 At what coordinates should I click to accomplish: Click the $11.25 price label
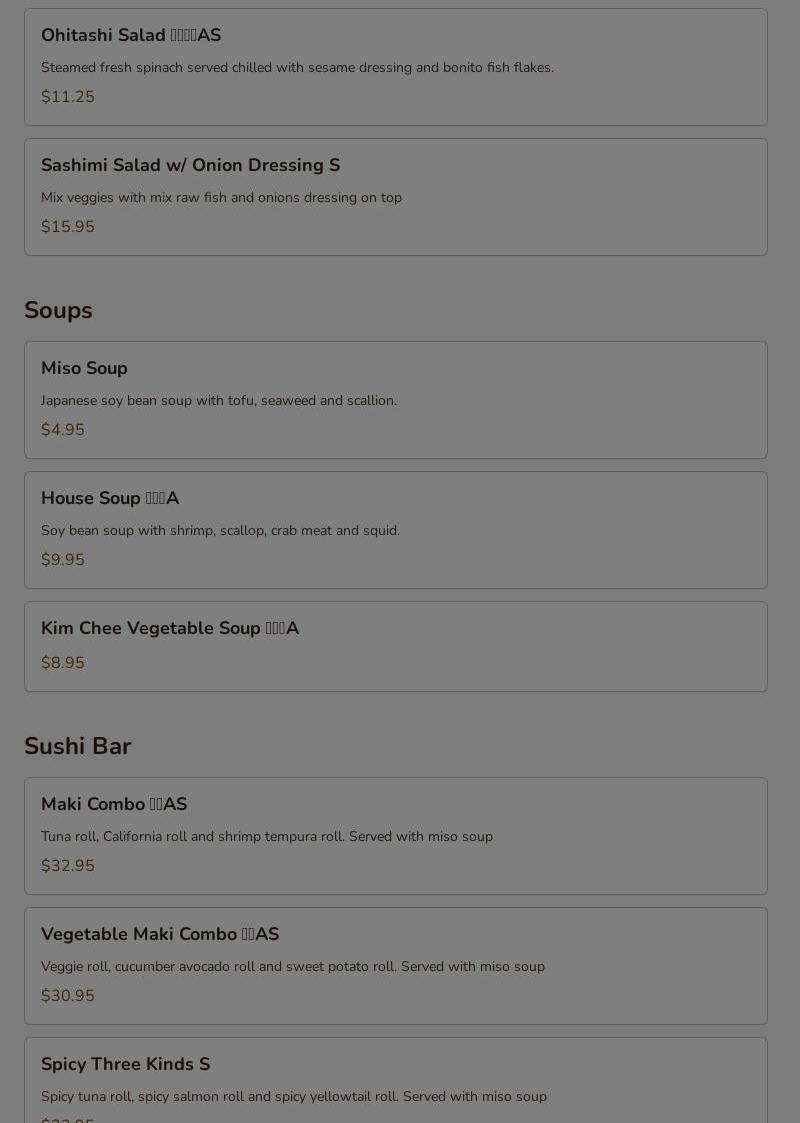(68, 97)
